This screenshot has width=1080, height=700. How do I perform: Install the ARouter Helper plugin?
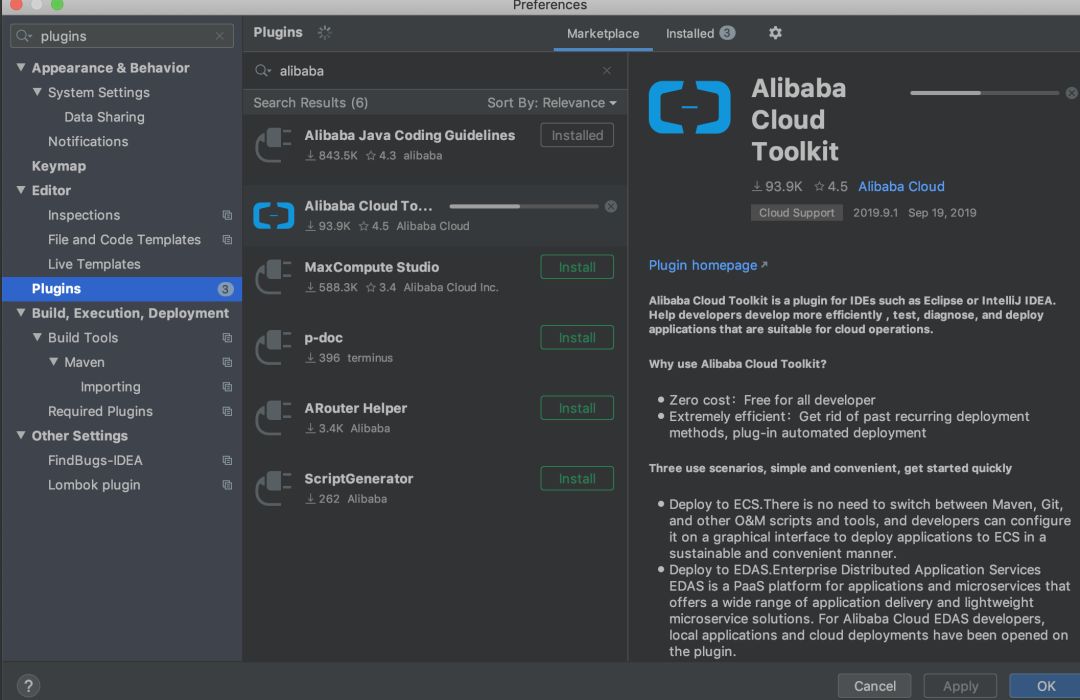point(577,408)
